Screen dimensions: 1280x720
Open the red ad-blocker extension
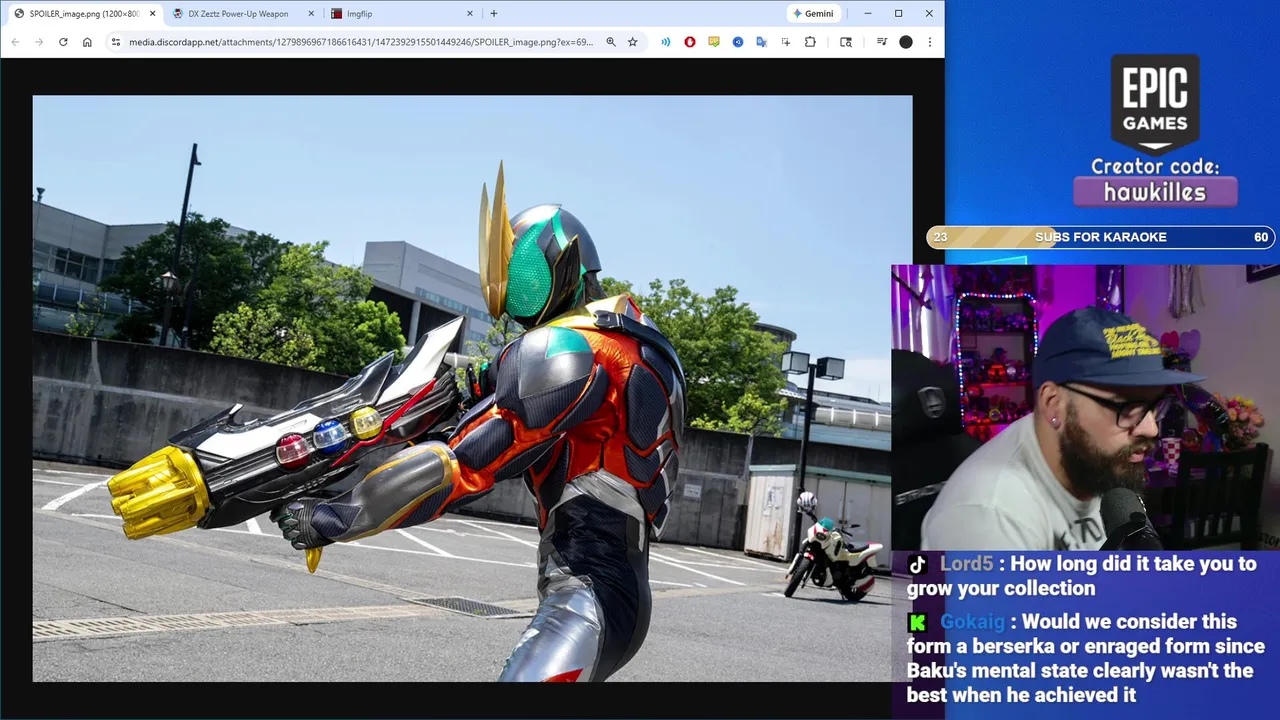690,42
